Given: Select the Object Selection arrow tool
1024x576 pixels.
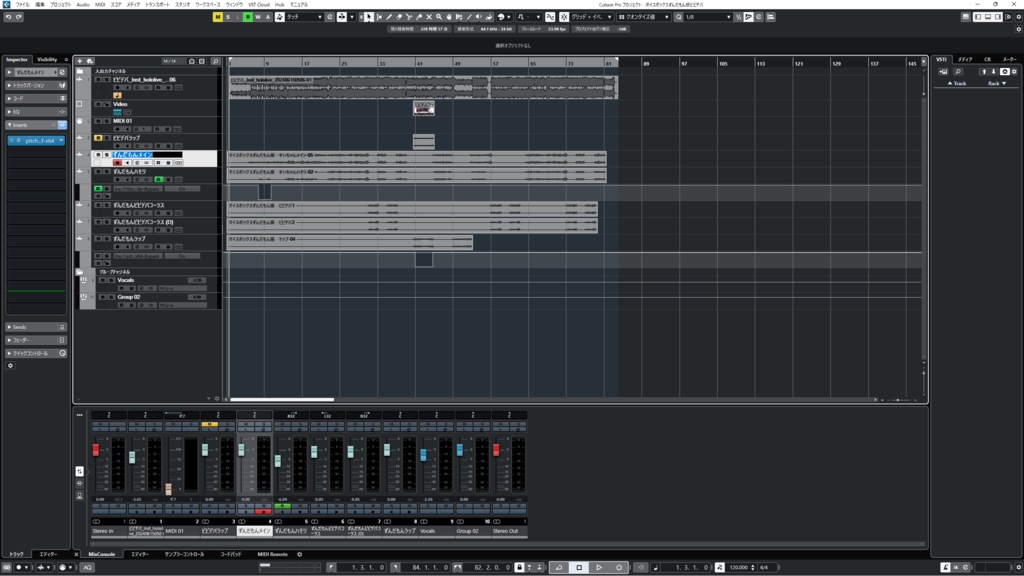Looking at the screenshot, I should [369, 17].
